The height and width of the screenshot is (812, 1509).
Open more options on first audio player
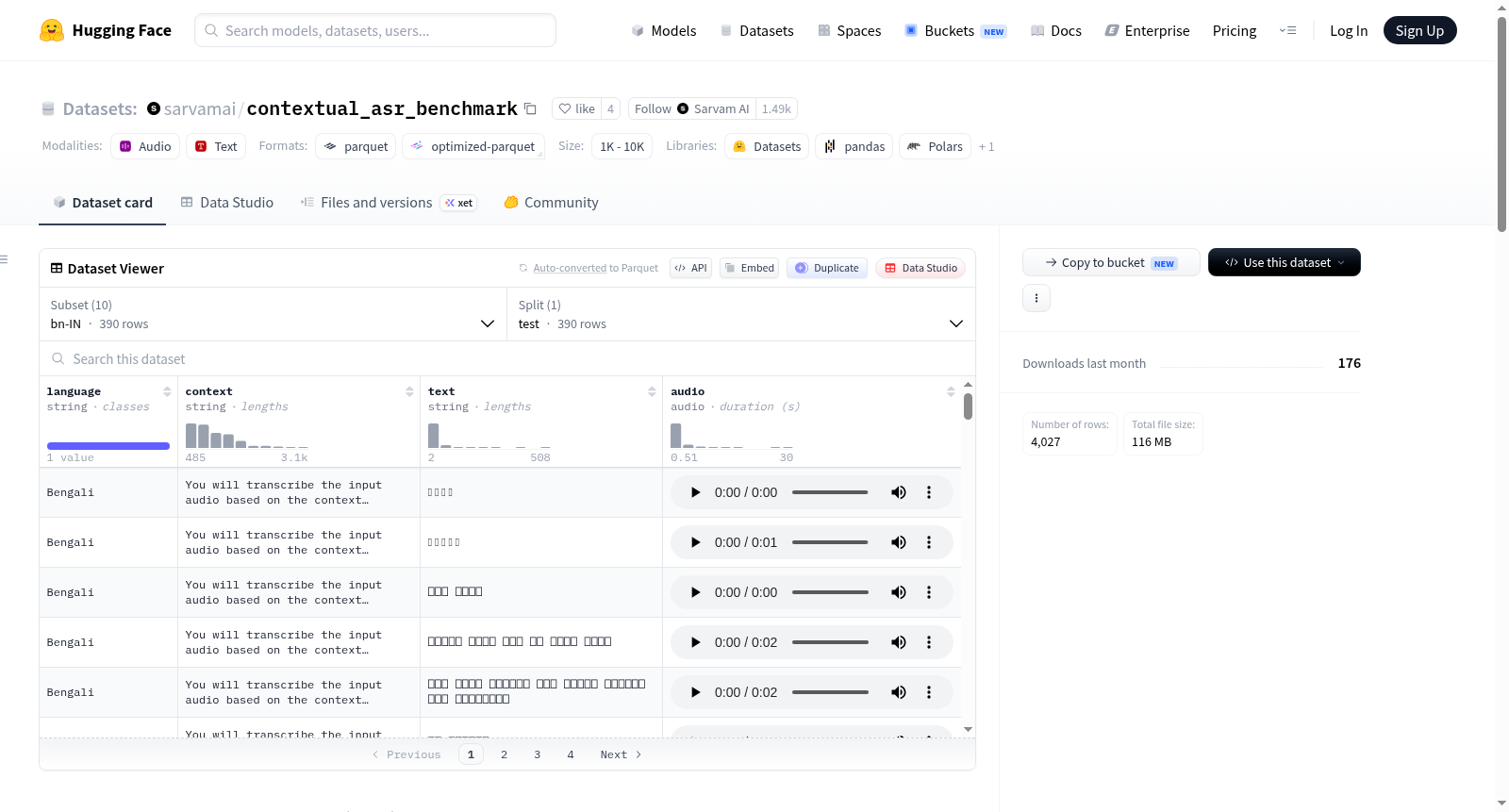(x=929, y=492)
